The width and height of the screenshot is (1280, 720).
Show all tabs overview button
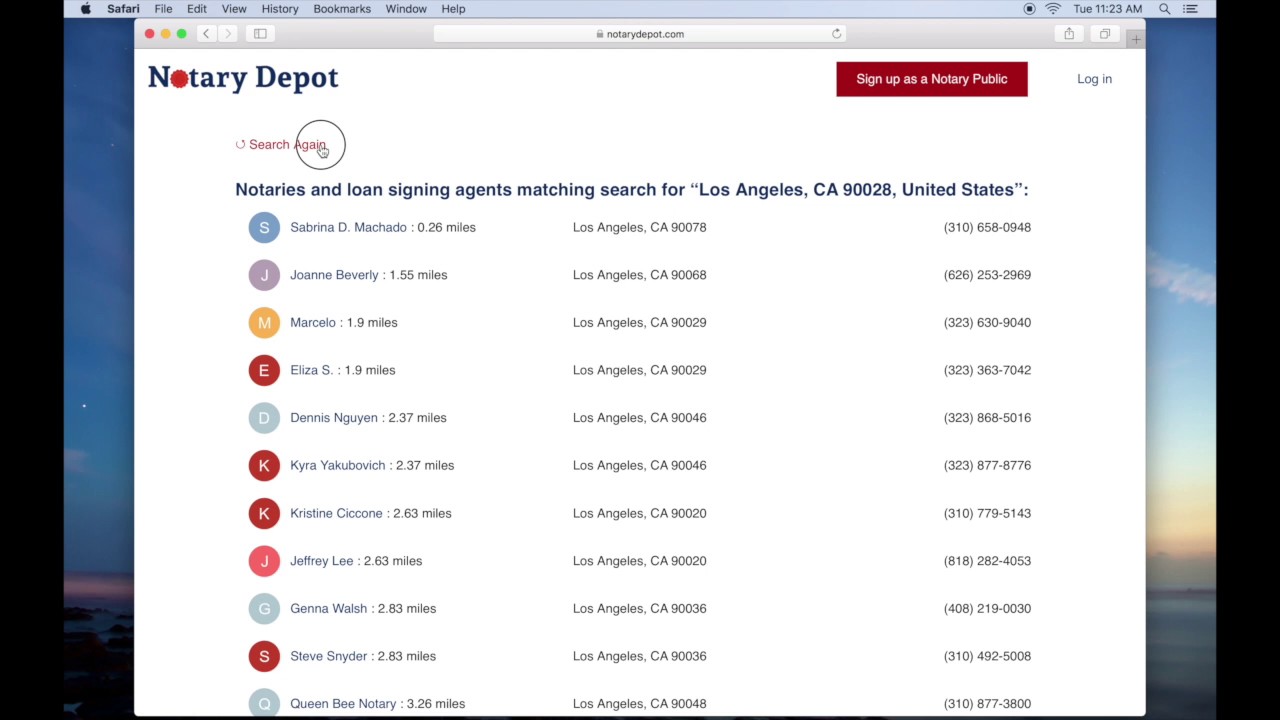coord(1105,34)
